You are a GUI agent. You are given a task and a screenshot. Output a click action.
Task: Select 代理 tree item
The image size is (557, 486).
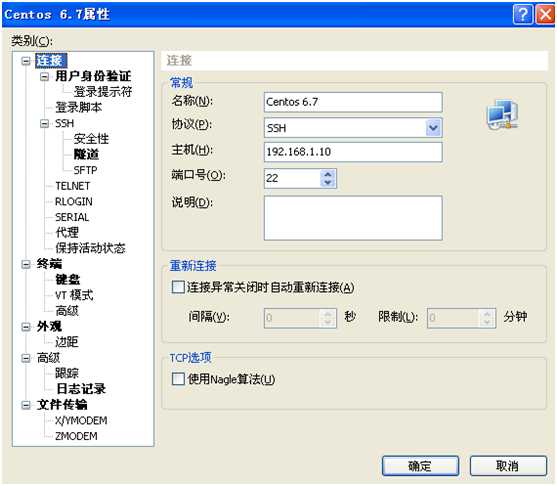coord(67,233)
